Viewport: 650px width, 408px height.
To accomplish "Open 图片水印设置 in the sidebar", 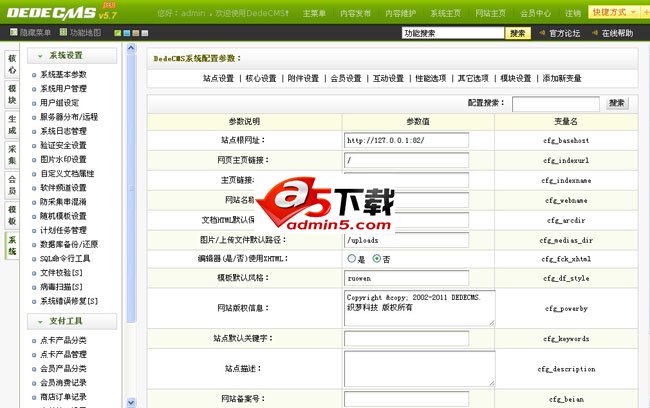I will click(63, 159).
